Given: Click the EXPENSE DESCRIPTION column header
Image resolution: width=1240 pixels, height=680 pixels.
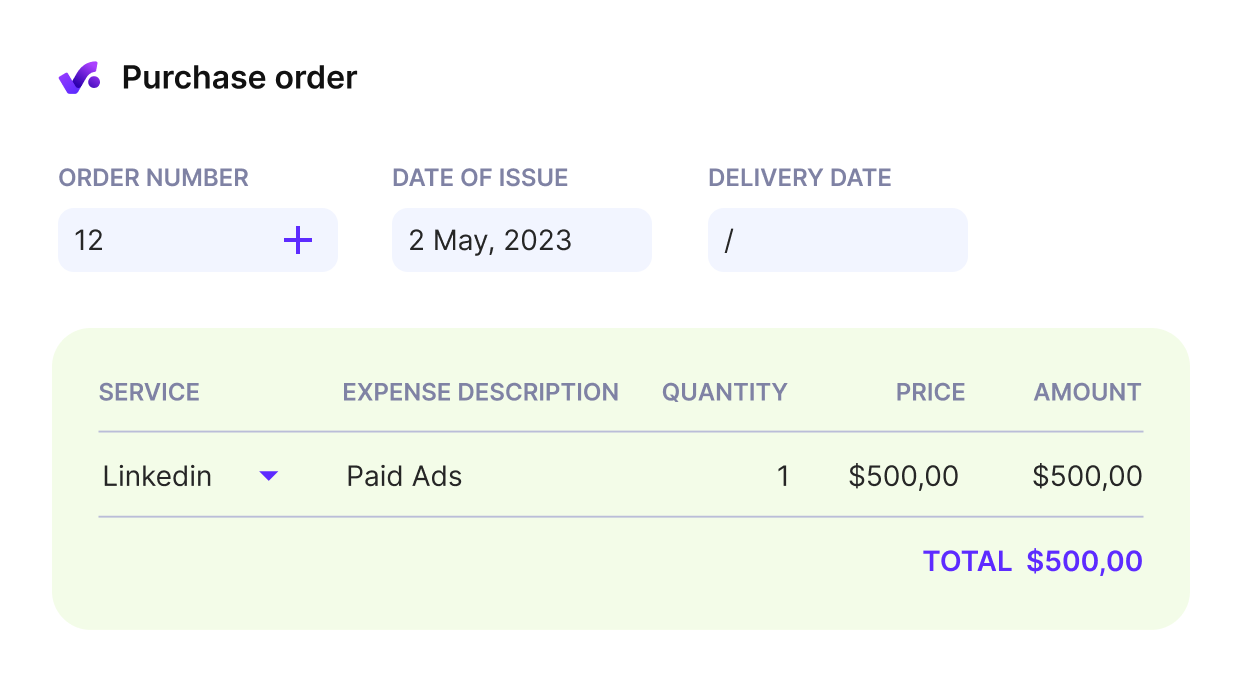Looking at the screenshot, I should coord(481,392).
